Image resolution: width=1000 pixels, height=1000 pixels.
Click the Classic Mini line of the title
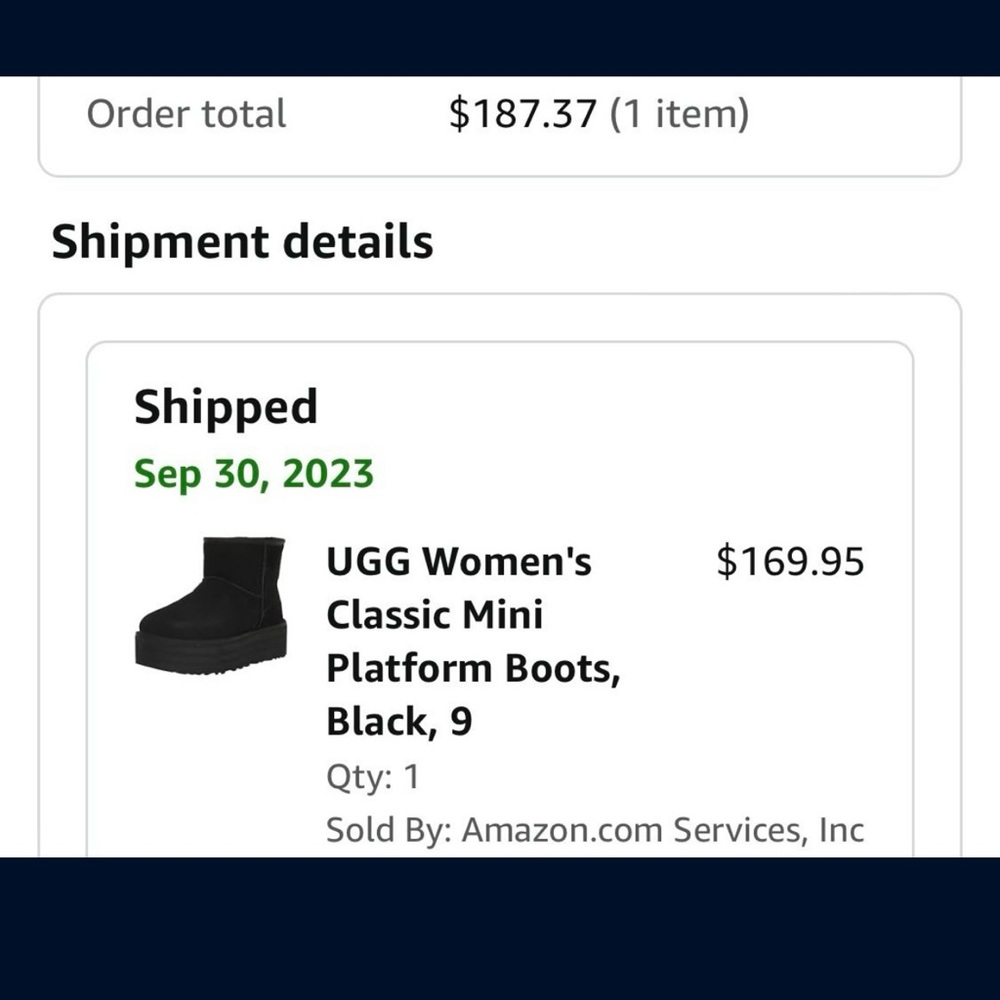(434, 614)
